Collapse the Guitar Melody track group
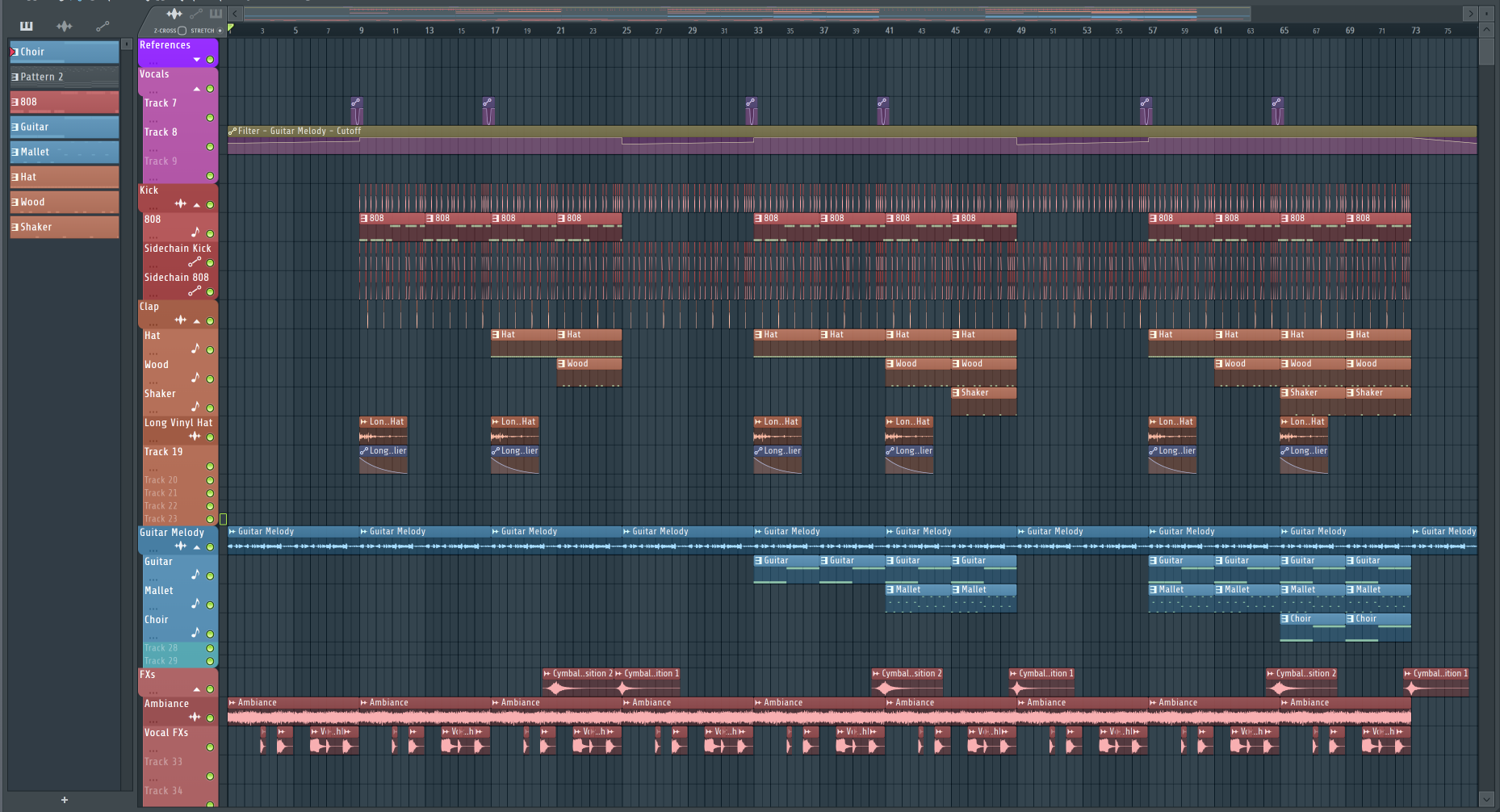1500x812 pixels. [196, 547]
